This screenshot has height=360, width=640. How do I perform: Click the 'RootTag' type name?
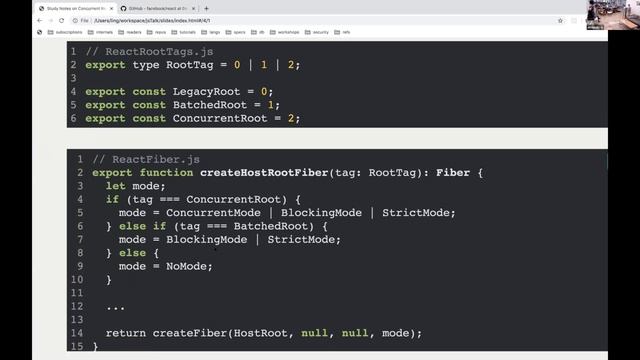click(x=190, y=65)
